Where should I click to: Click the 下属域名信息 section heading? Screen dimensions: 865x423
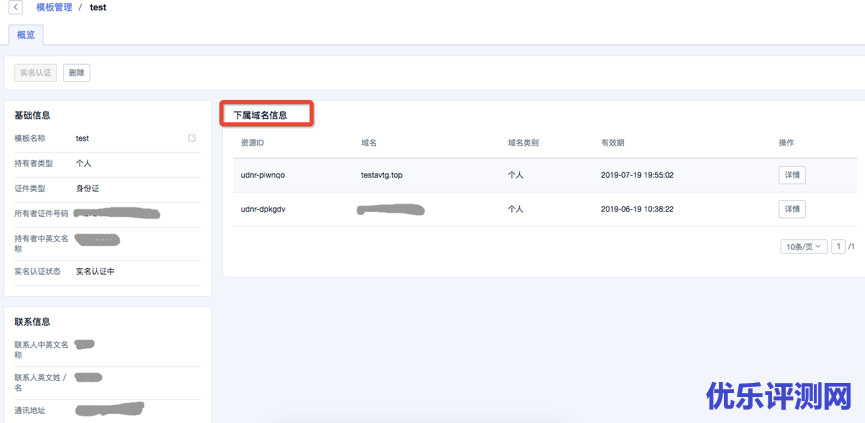tap(260, 115)
